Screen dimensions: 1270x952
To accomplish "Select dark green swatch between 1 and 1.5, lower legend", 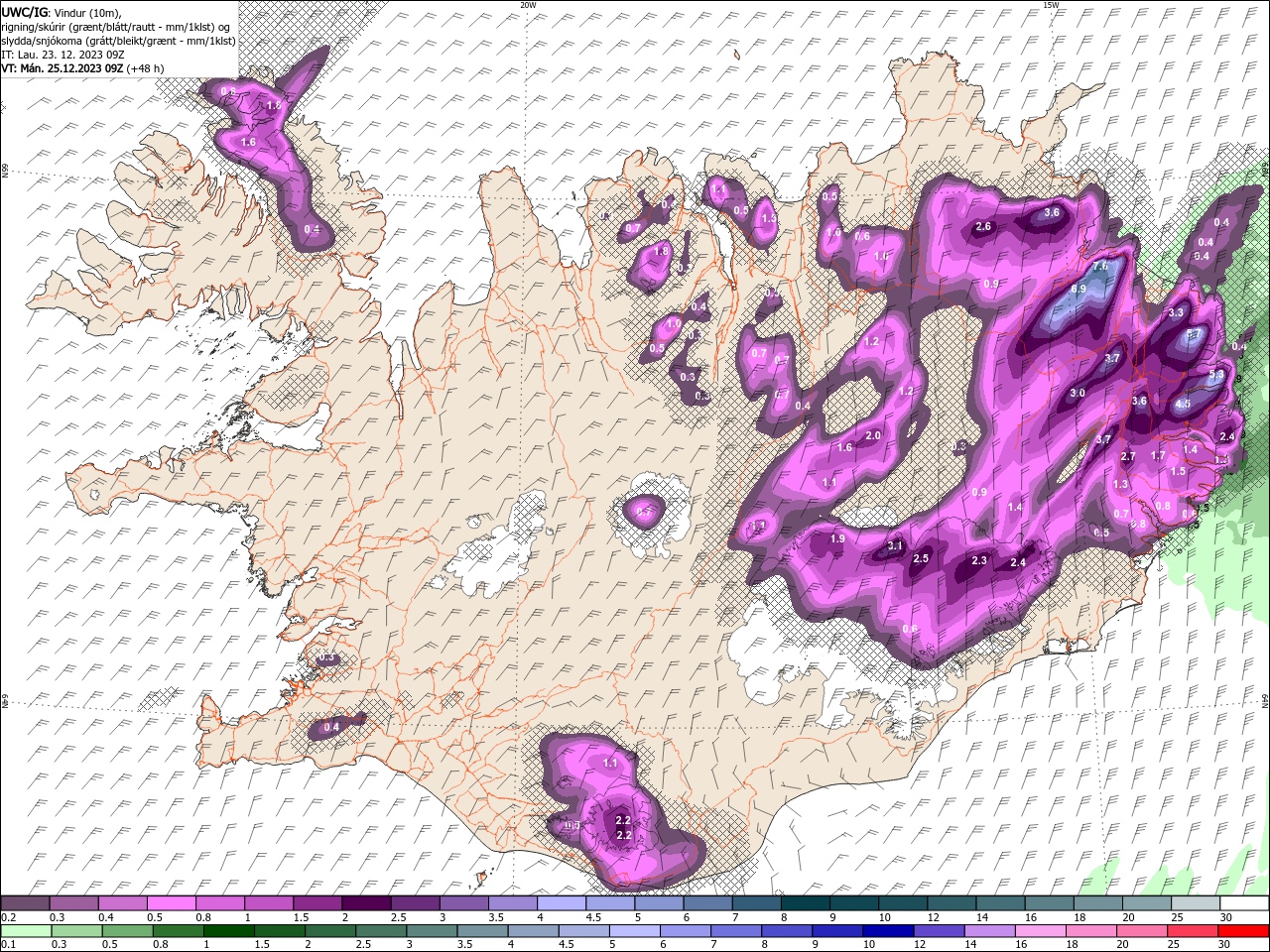I will tap(227, 930).
